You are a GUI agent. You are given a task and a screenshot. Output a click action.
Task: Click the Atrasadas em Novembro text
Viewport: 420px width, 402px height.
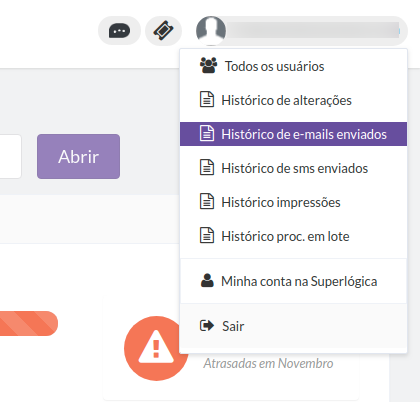click(268, 363)
